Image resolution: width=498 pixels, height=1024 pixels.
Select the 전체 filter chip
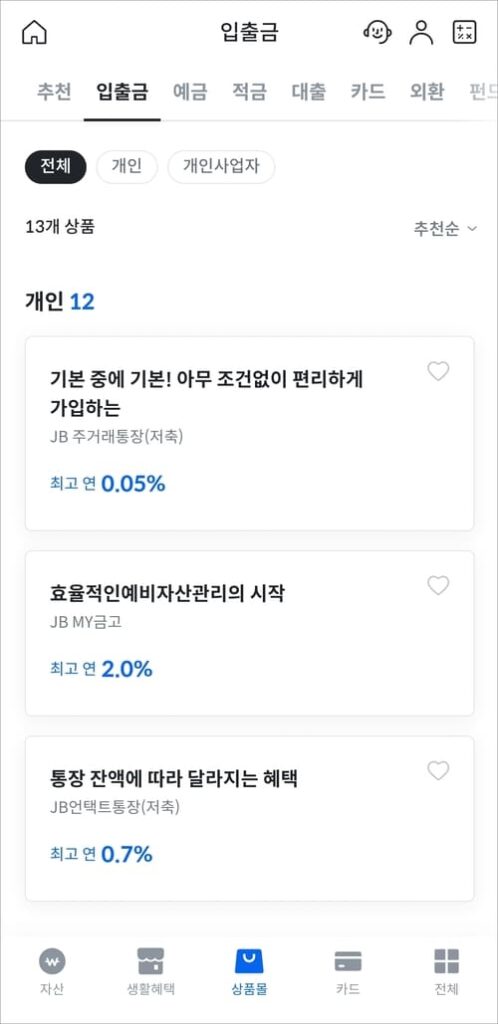pyautogui.click(x=55, y=167)
